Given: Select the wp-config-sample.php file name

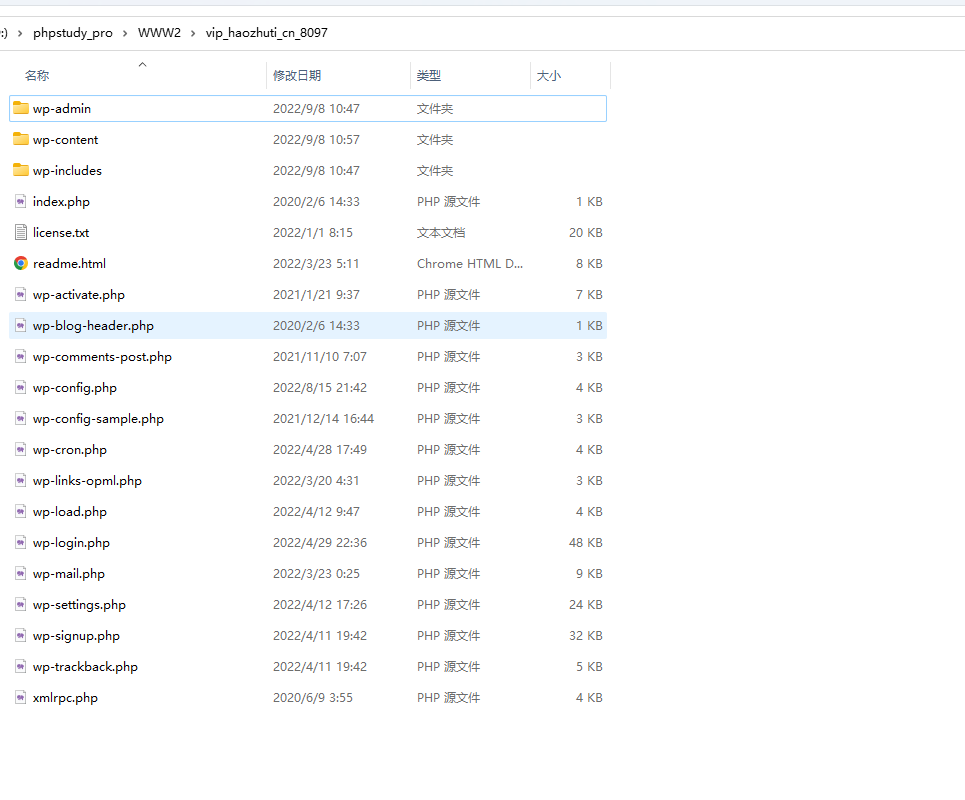Looking at the screenshot, I should 98,418.
